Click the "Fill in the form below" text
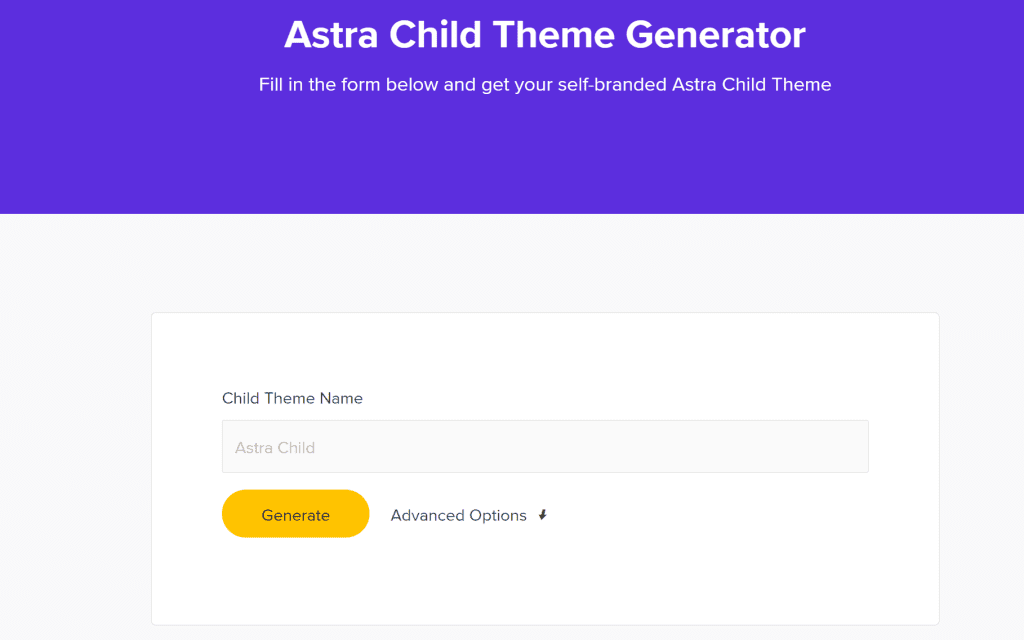This screenshot has width=1024, height=640. click(348, 85)
